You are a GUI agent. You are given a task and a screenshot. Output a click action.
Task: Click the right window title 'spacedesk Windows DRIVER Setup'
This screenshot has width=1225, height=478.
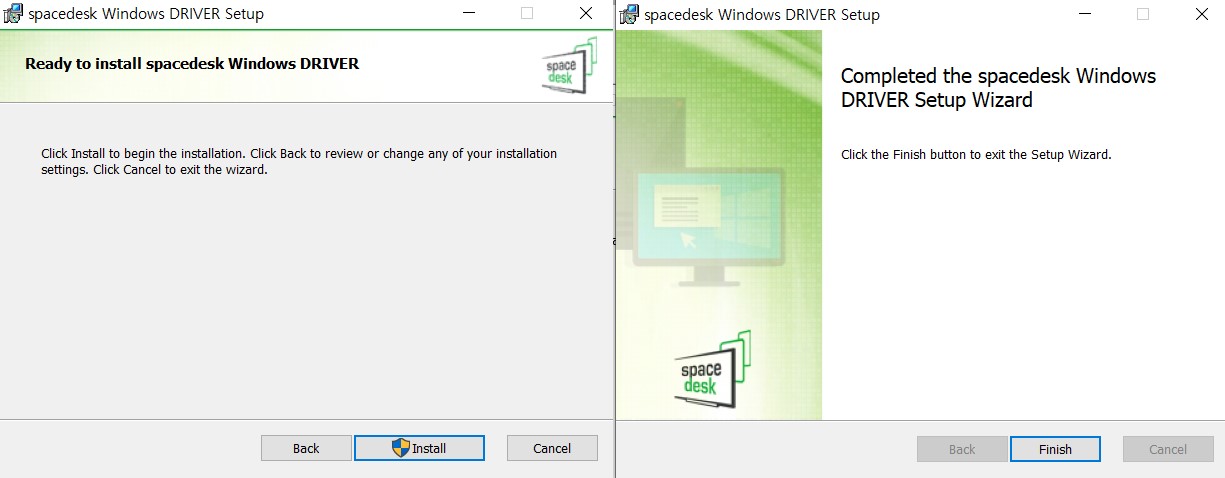(x=762, y=15)
